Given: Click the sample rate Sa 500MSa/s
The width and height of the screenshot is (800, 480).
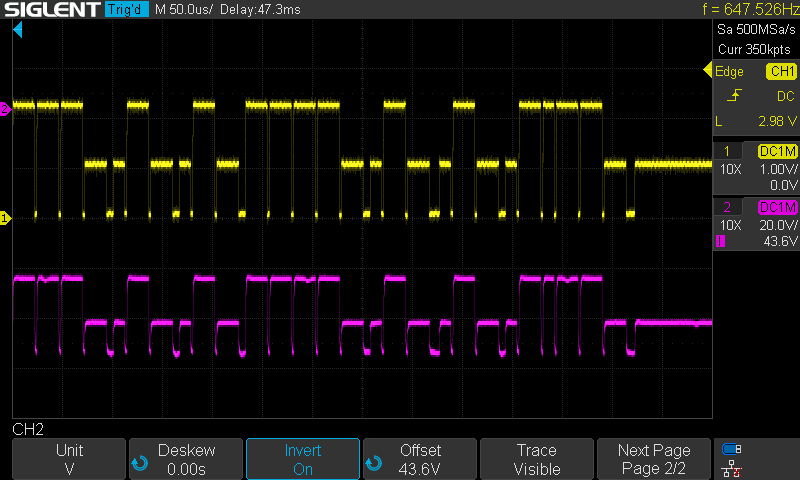Looking at the screenshot, I should pyautogui.click(x=756, y=30).
